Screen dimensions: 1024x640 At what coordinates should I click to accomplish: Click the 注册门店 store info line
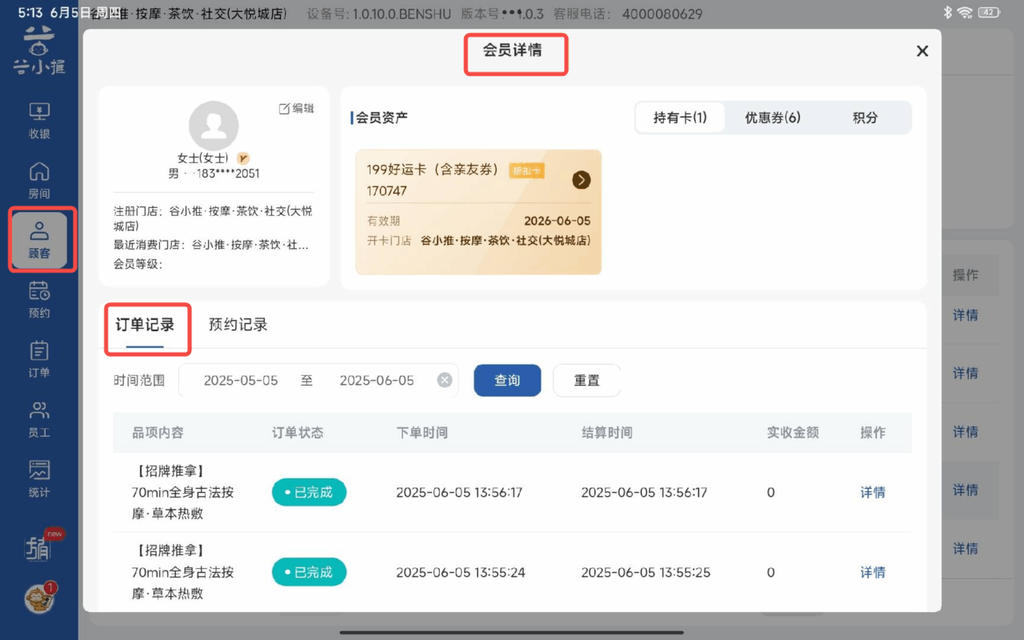click(213, 218)
